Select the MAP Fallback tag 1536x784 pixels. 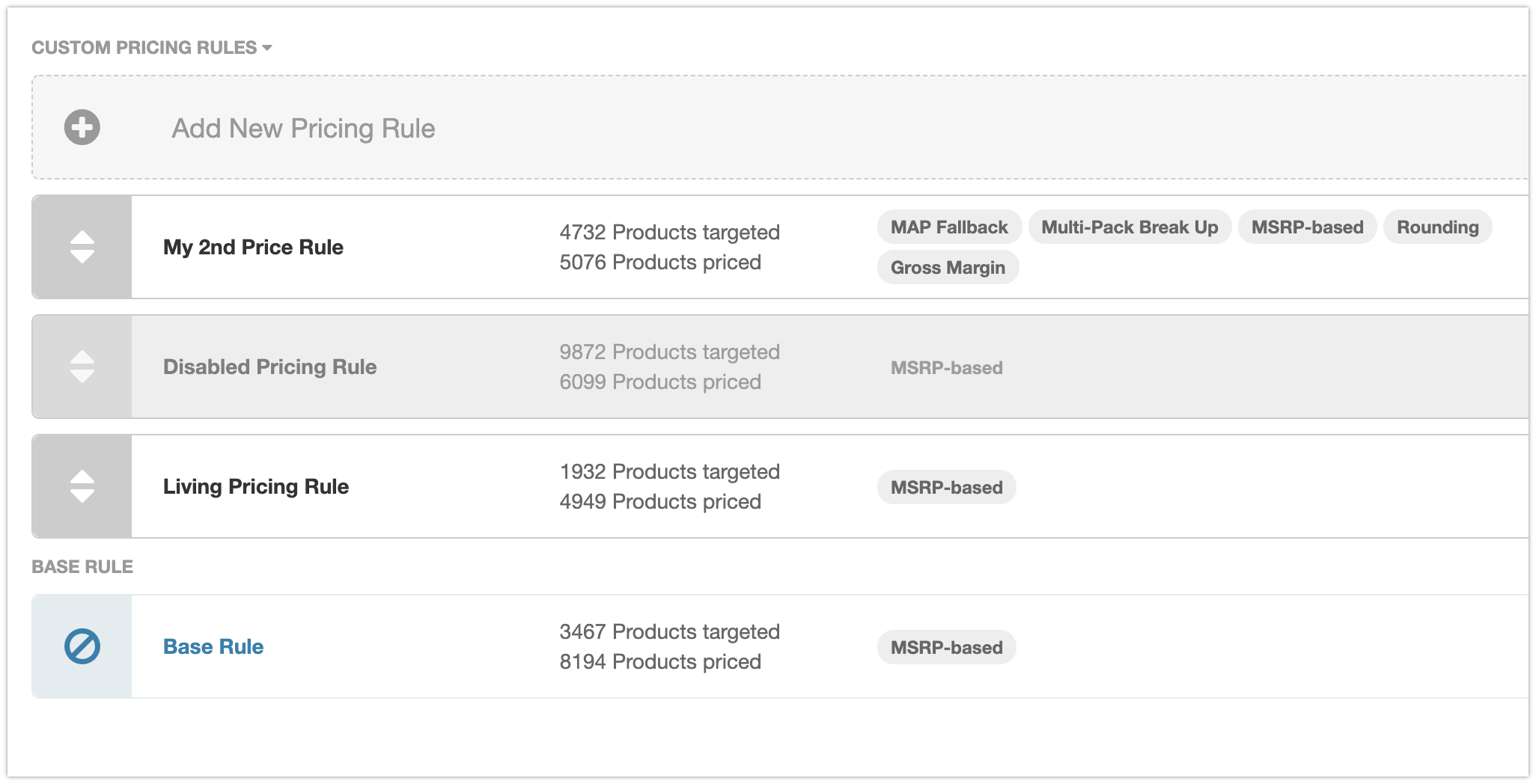pyautogui.click(x=948, y=227)
